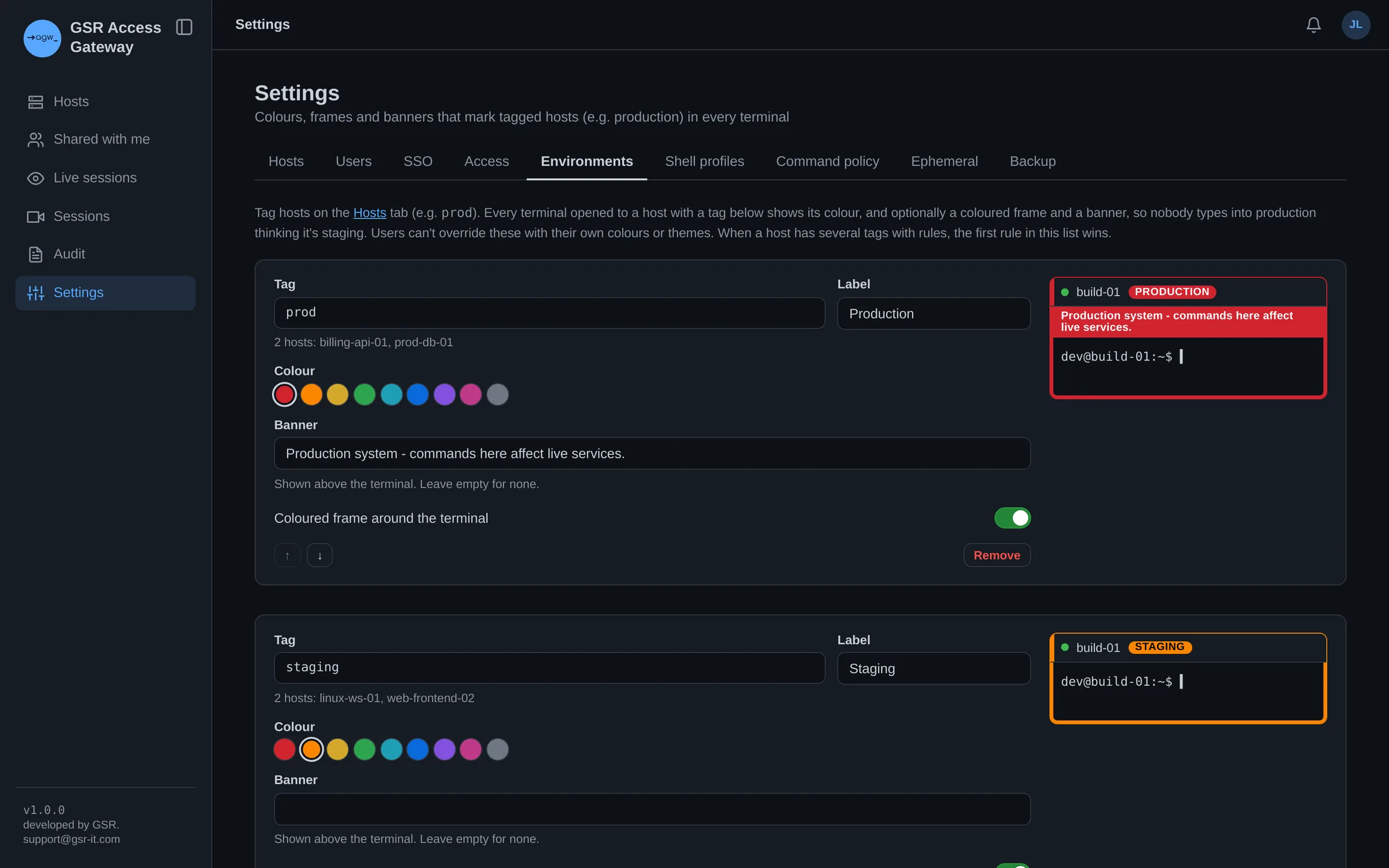This screenshot has width=1389, height=868.
Task: Move the prod rule down
Action: pos(319,555)
